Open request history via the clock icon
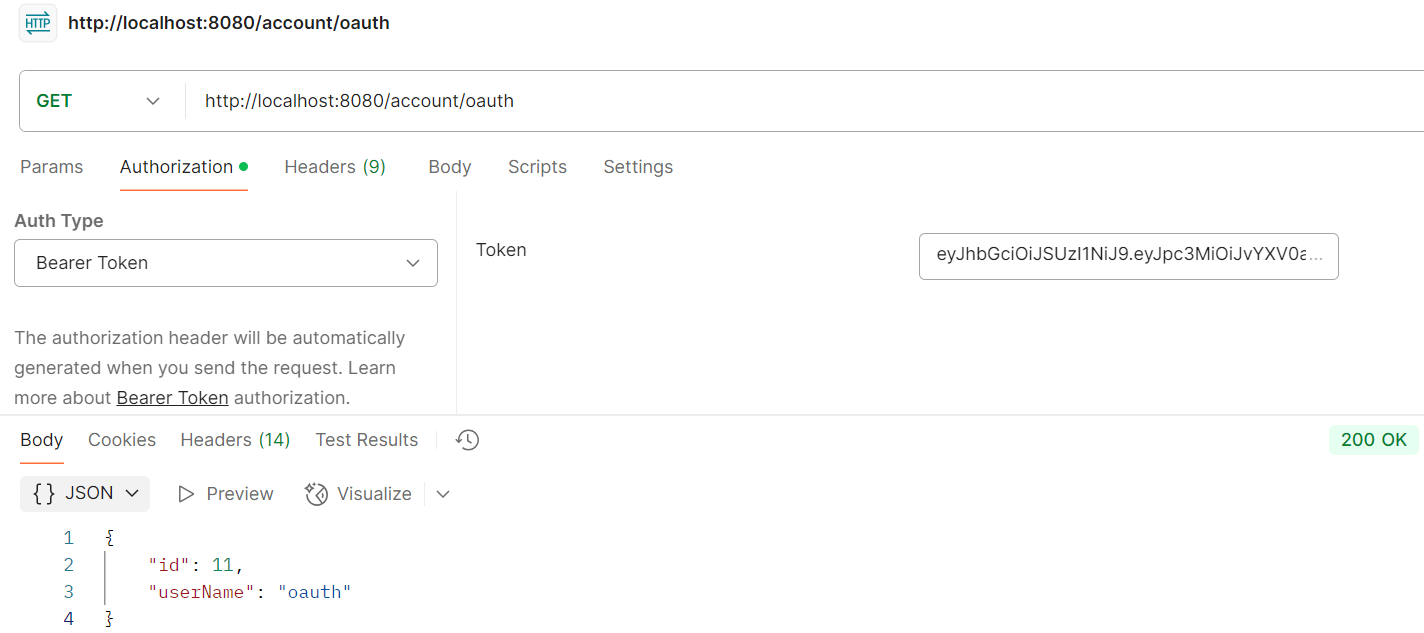Screen dimensions: 1424x633 click(x=466, y=440)
